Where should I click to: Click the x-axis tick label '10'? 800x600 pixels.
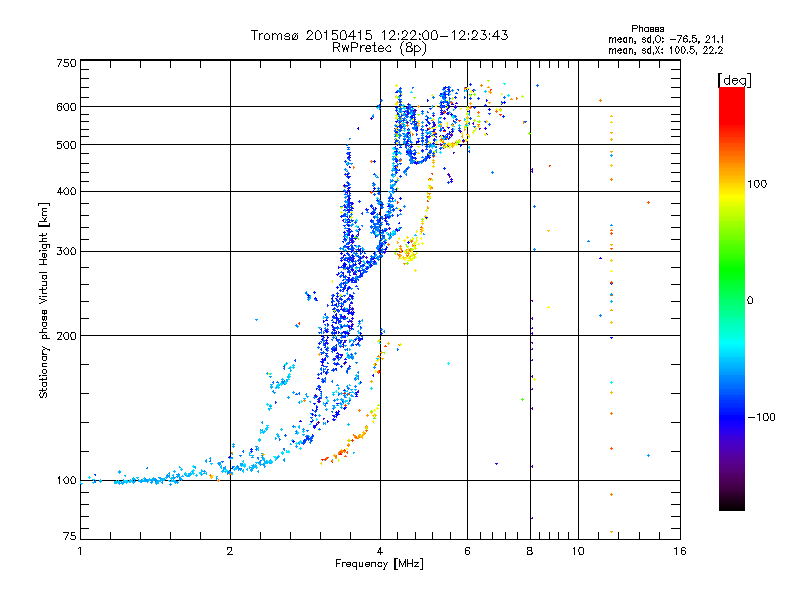coord(578,551)
